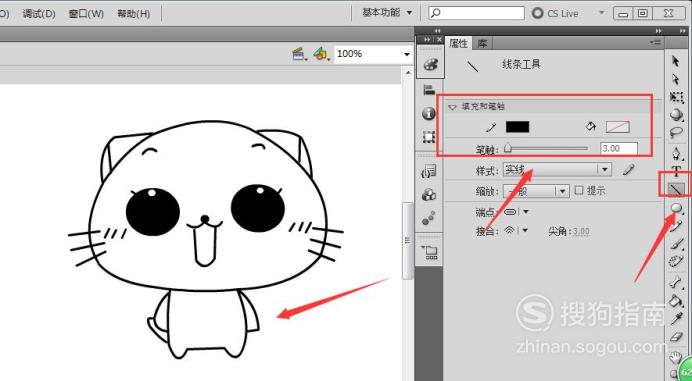Select the Lasso tool
Viewport: 692px width, 381px height.
676,132
